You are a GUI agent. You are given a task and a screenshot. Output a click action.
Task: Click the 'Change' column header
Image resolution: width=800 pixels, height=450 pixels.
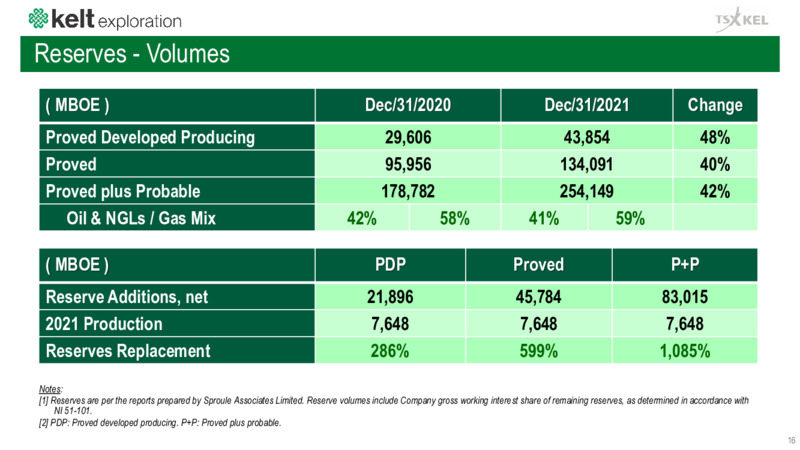[x=715, y=105]
